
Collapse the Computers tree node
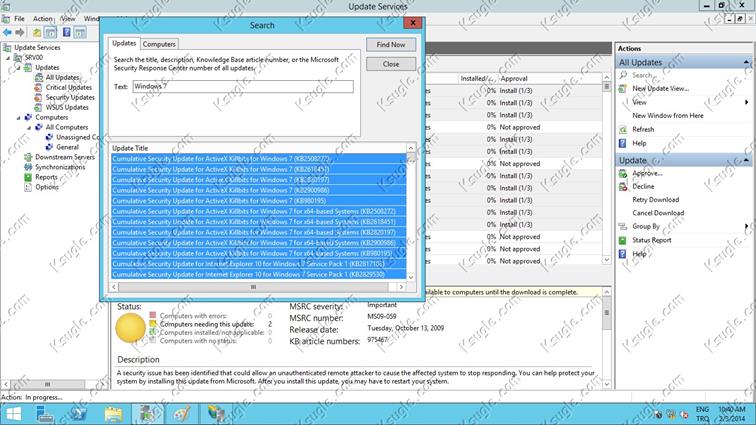point(19,118)
